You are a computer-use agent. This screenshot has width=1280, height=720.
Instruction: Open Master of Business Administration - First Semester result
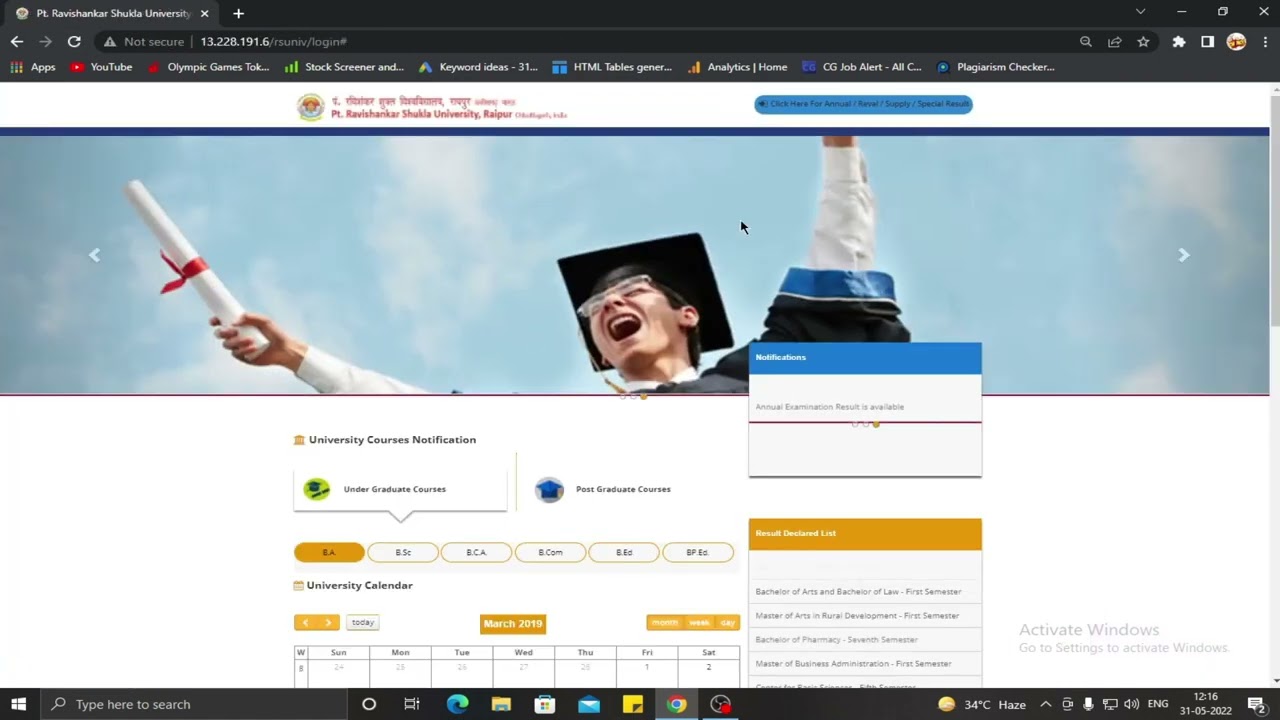click(853, 664)
